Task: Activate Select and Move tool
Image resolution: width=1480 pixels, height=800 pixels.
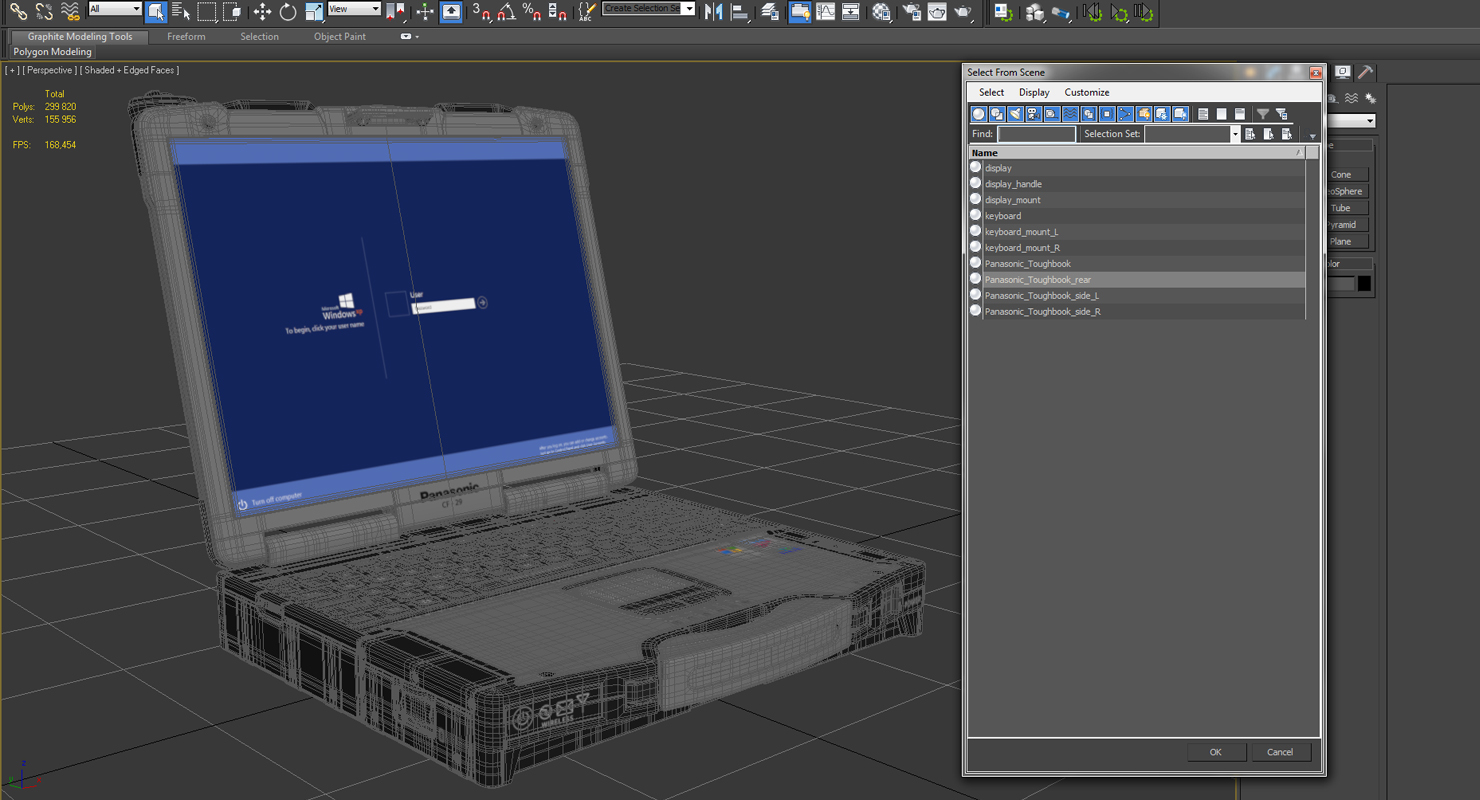Action: 262,11
